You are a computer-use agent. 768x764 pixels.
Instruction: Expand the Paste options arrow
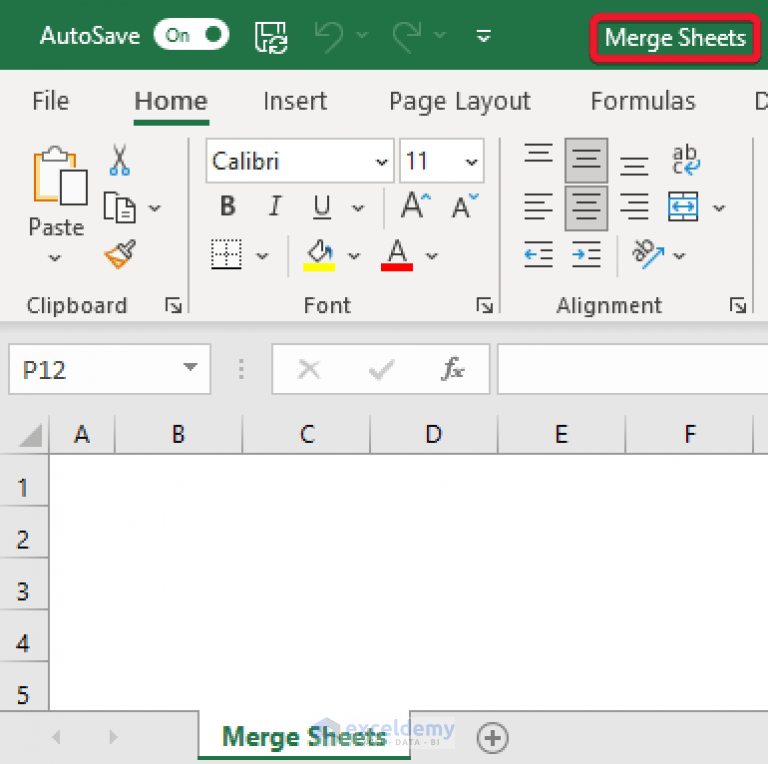(x=55, y=258)
